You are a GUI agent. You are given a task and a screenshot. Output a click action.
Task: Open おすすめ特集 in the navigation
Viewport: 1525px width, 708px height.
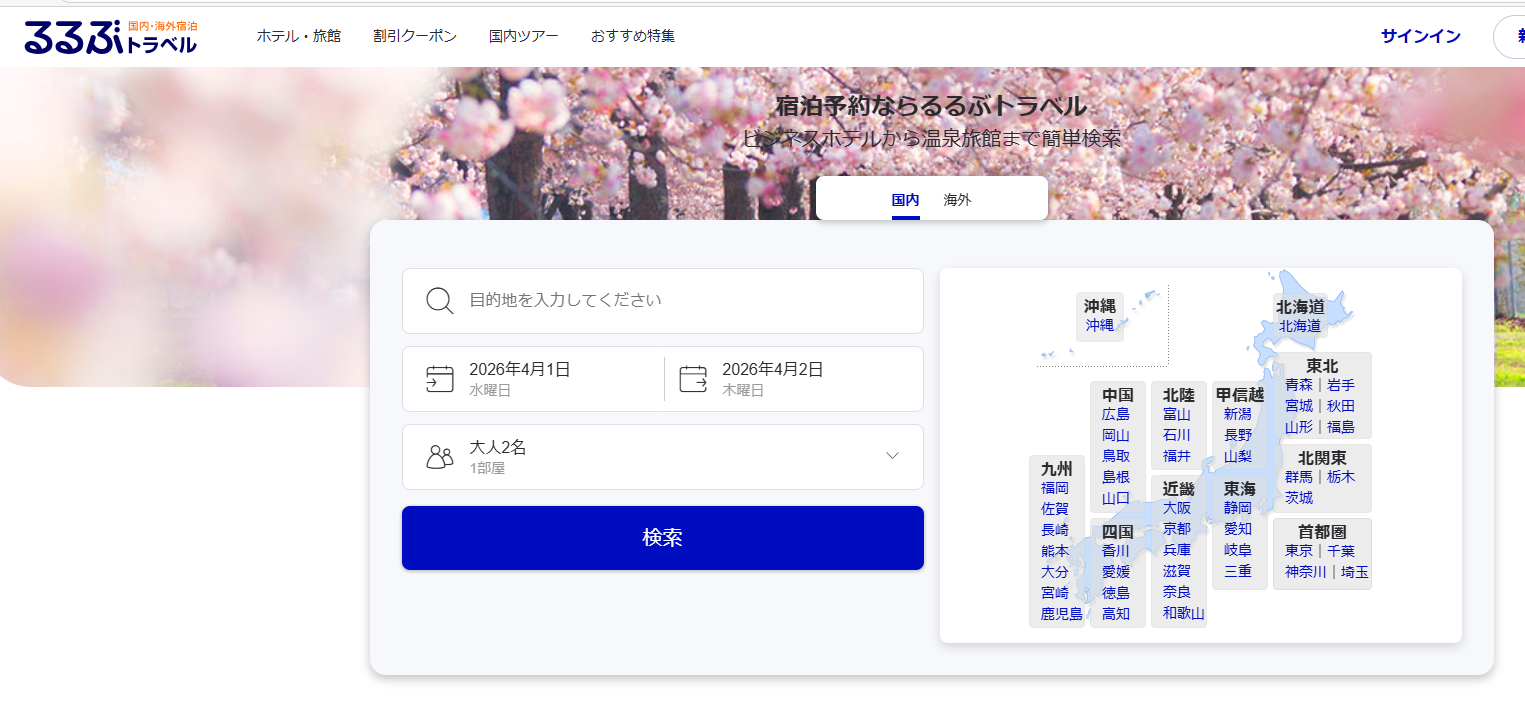coord(632,36)
